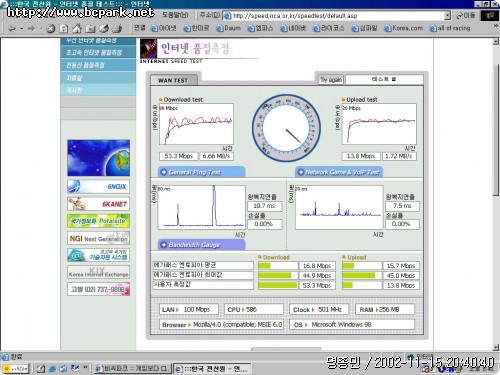Click the Print icon in toolbar
This screenshot has height=375, width=500.
click(117, 29)
